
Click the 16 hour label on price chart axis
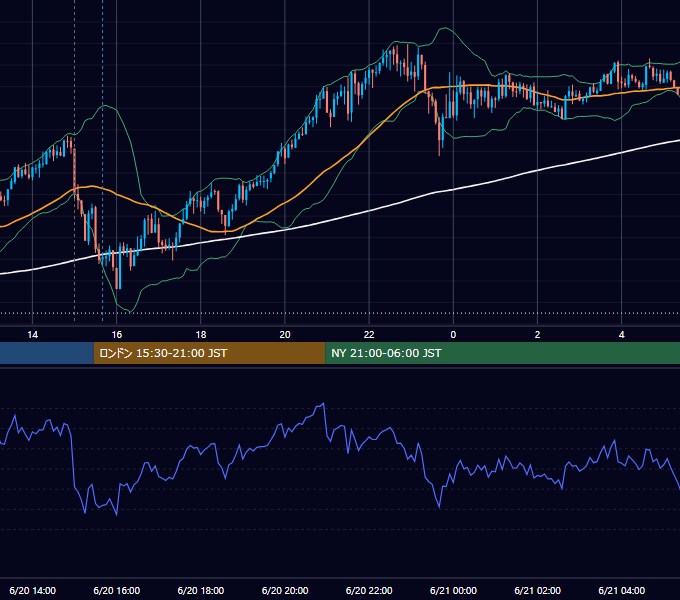pyautogui.click(x=117, y=335)
